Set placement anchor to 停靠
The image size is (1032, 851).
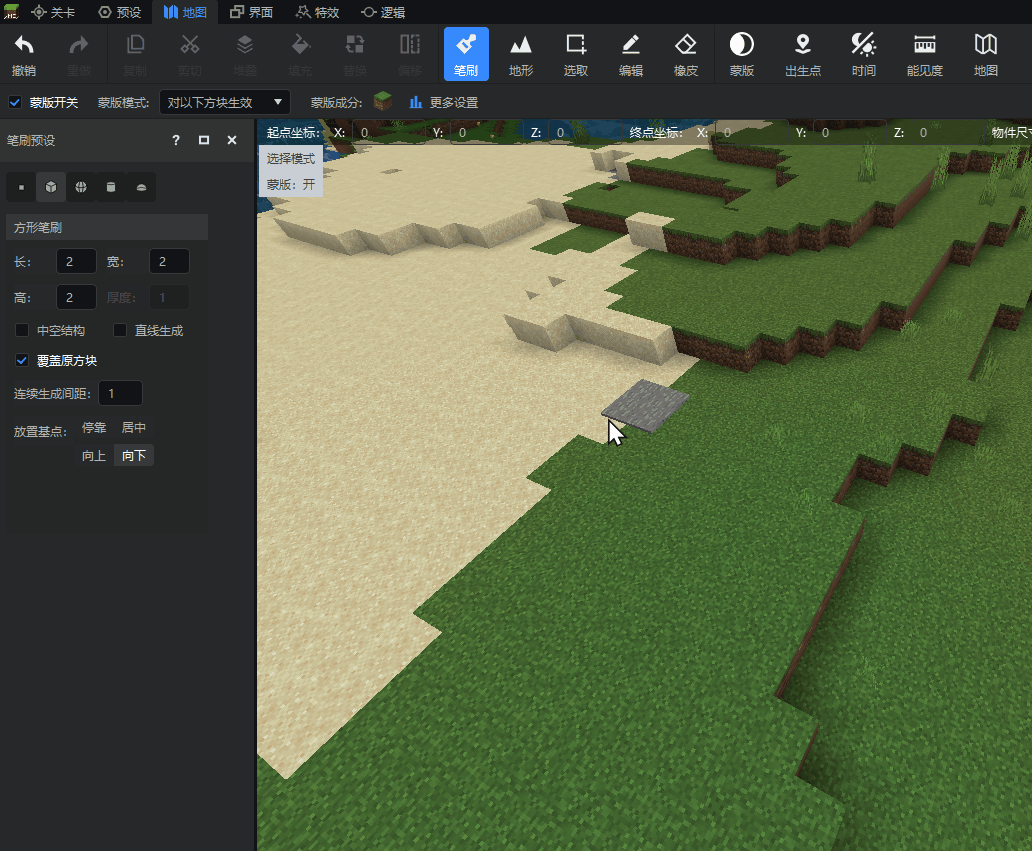[94, 428]
